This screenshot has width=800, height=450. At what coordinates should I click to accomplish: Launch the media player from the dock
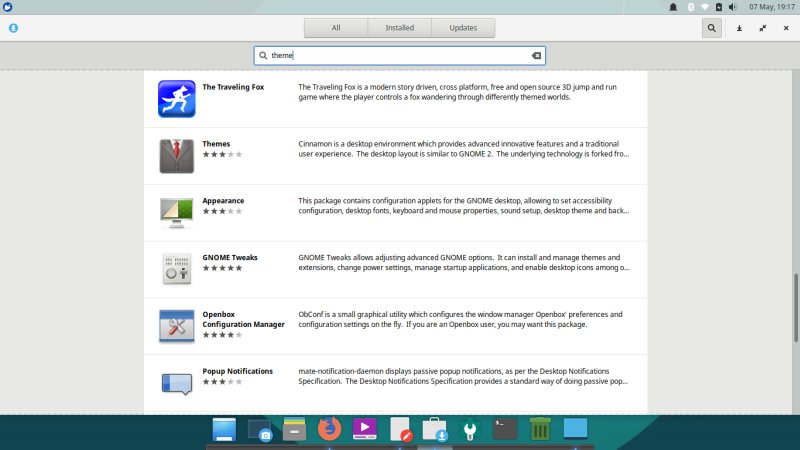tap(364, 429)
